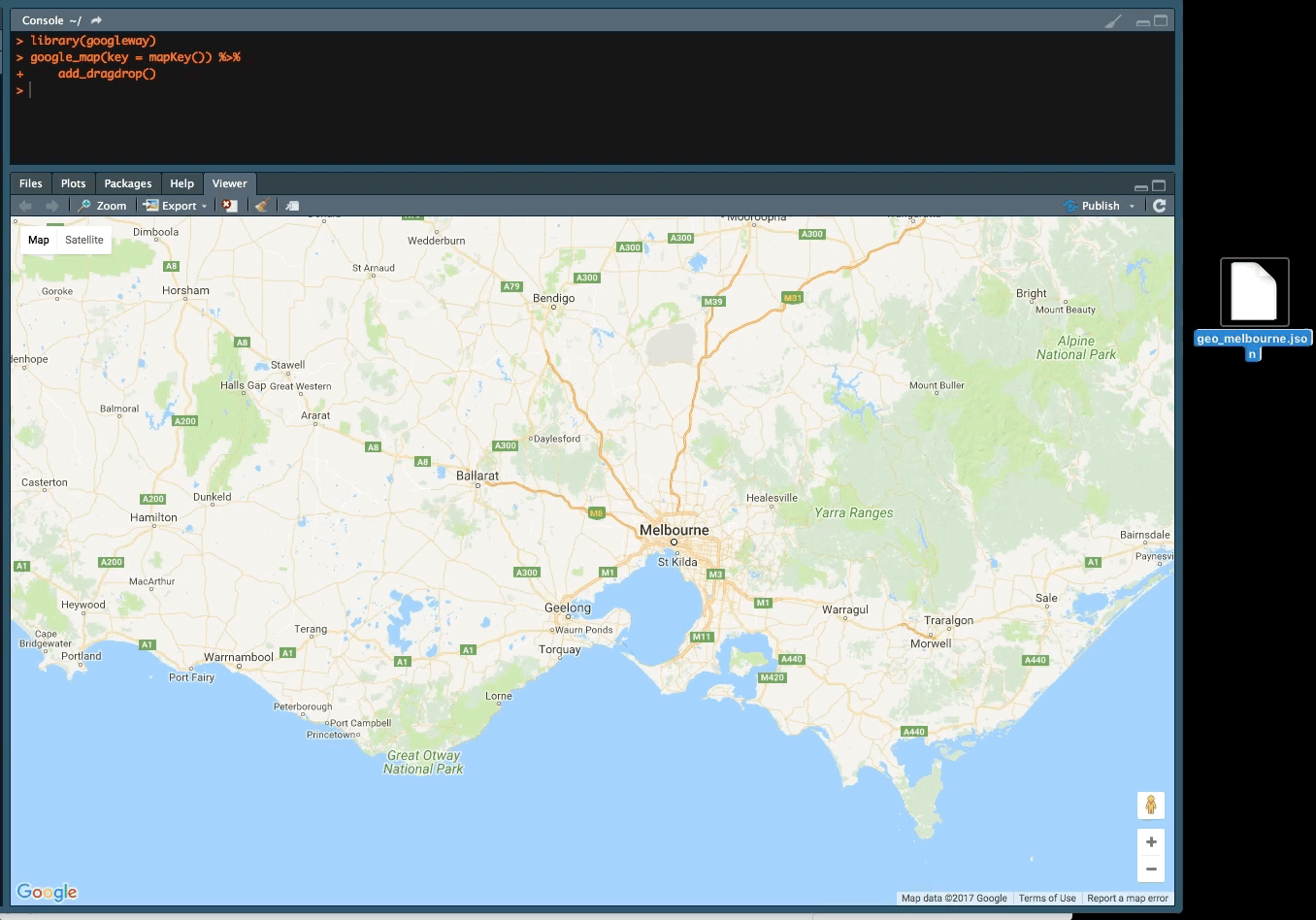Zoom out the map with minus button
Screen dimensions: 1316x920
(x=1151, y=869)
